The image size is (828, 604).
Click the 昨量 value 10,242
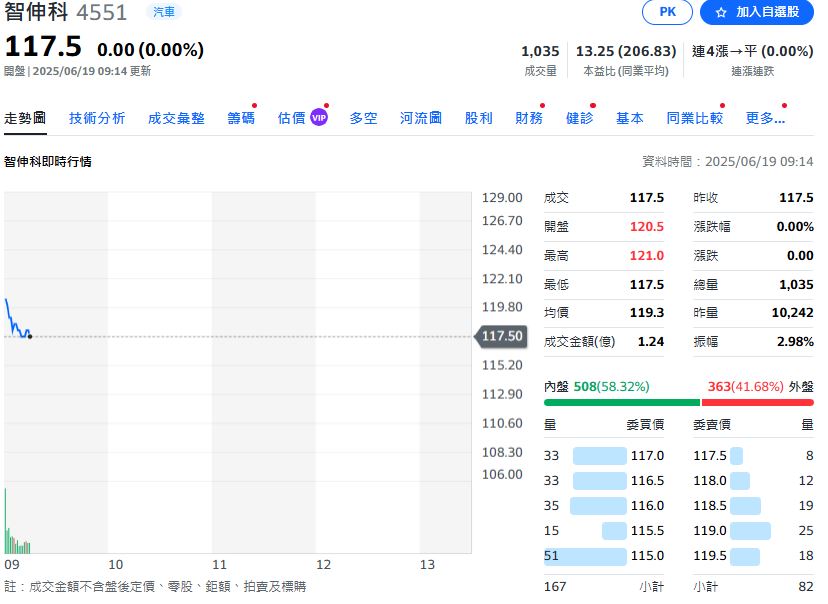pyautogui.click(x=792, y=313)
